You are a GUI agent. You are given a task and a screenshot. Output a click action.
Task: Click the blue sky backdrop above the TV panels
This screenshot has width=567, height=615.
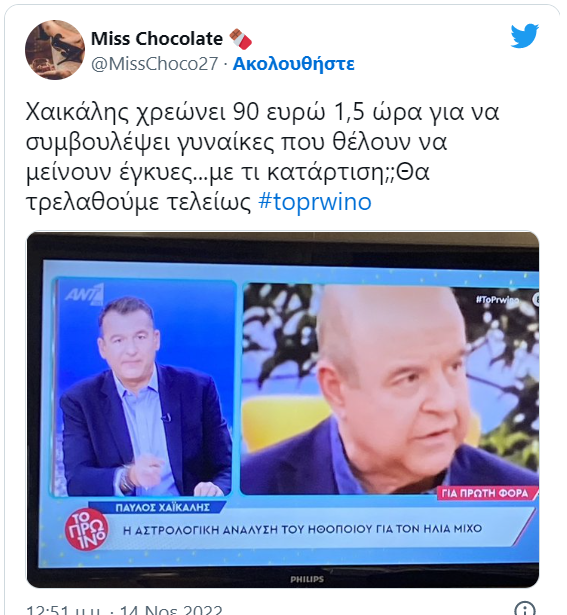tap(290, 271)
